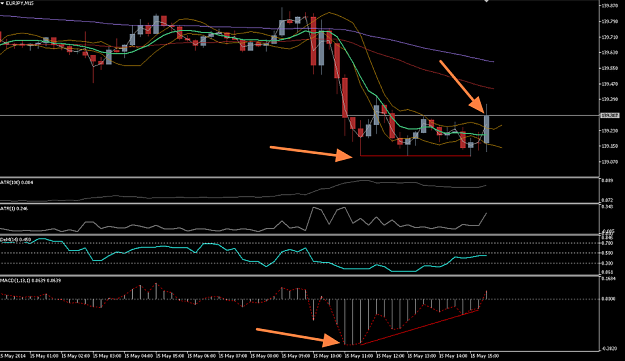This screenshot has width=625, height=361.
Task: Click the 139.470 price axis label
Action: coord(610,84)
